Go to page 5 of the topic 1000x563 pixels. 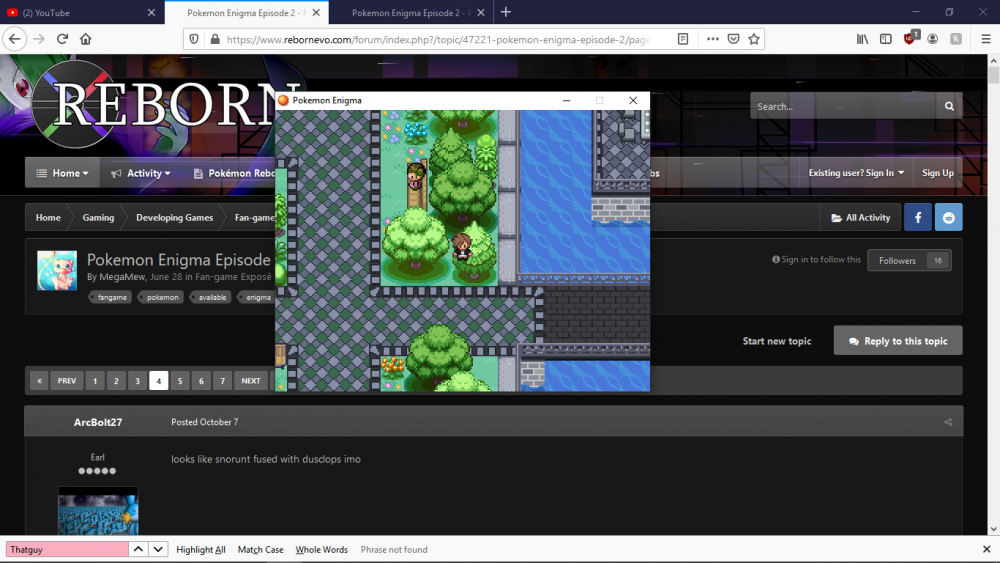point(180,381)
